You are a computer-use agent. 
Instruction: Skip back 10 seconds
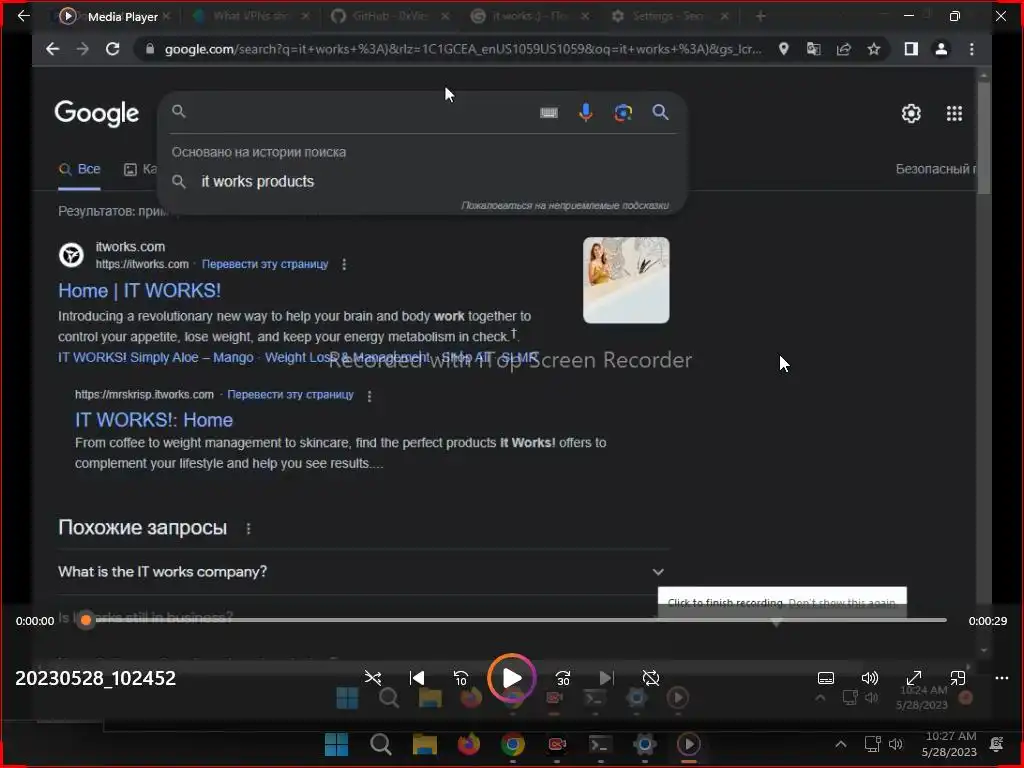pyautogui.click(x=460, y=678)
